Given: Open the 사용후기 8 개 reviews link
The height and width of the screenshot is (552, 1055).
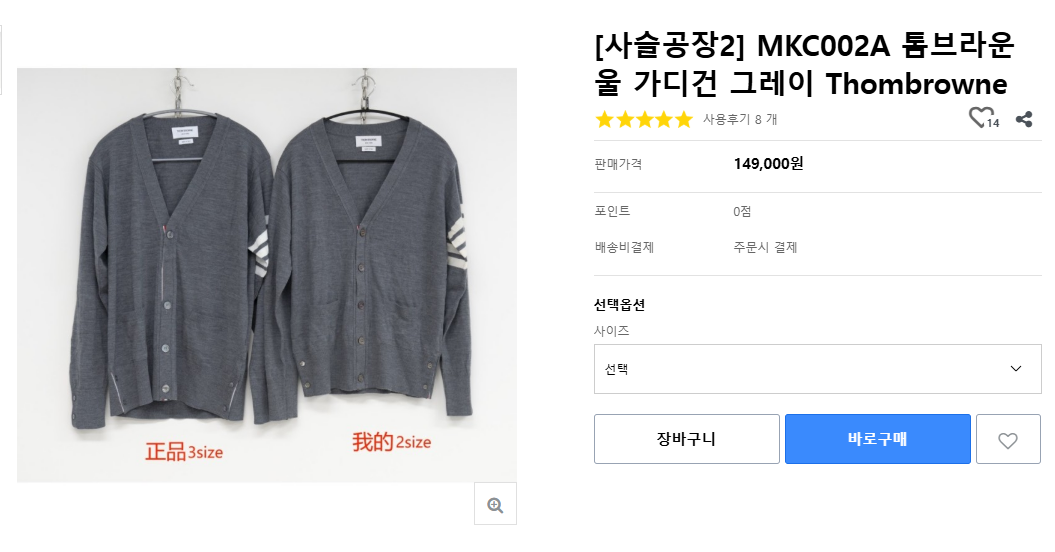Looking at the screenshot, I should 739,119.
